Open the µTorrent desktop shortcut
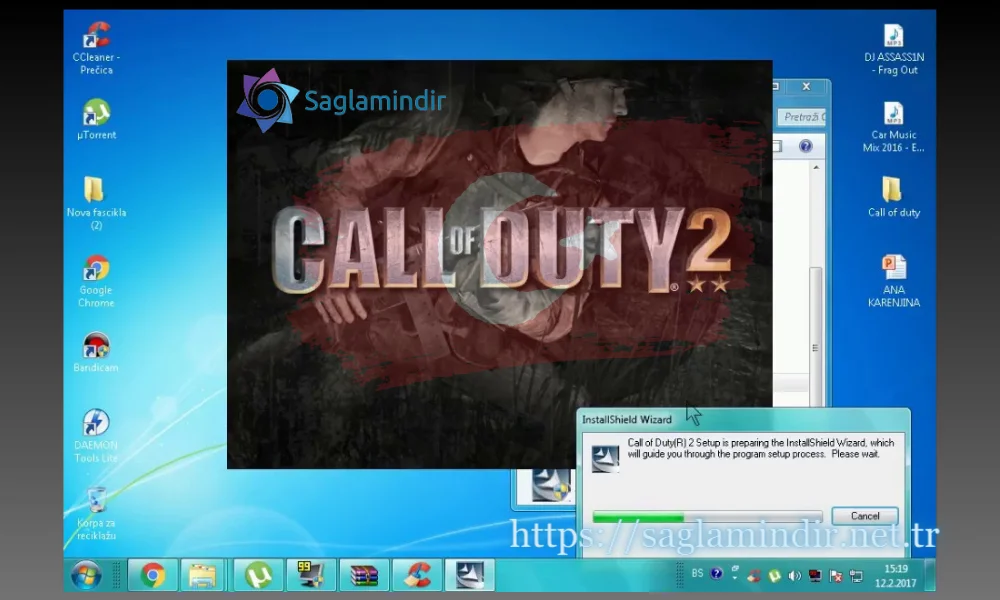This screenshot has height=600, width=1000. point(96,119)
